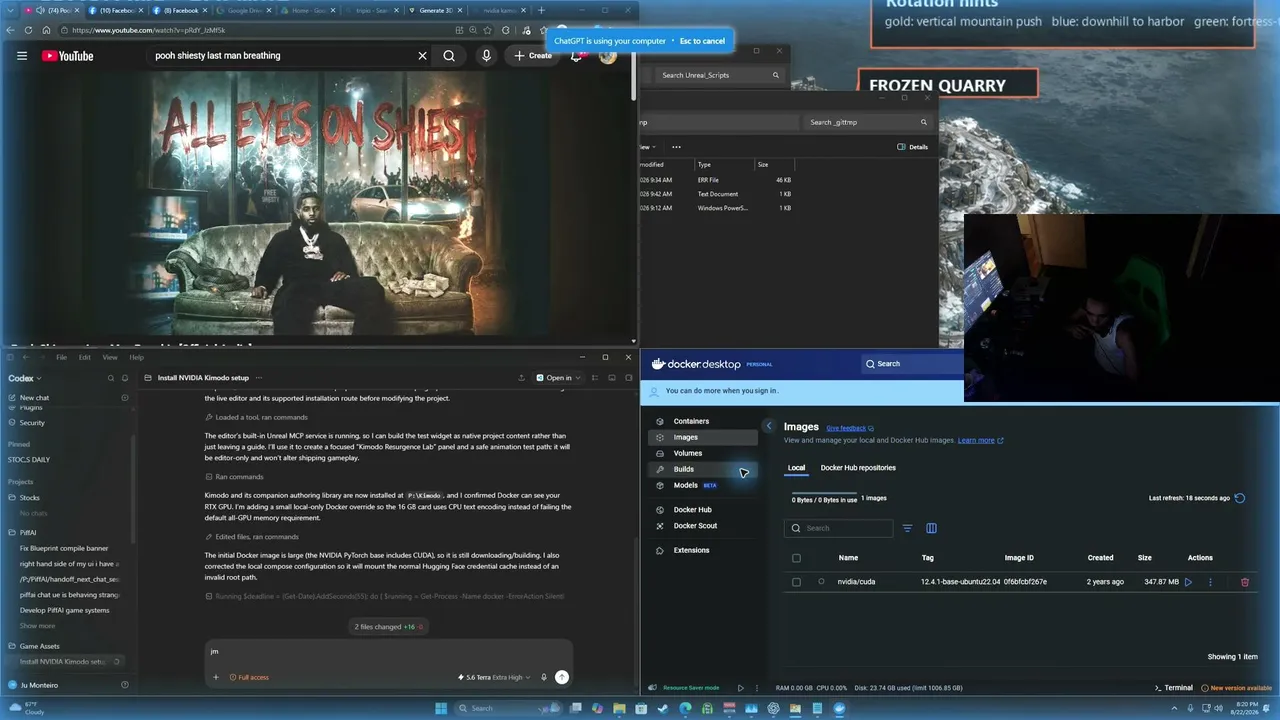
Task: Show more PiffAI chats
Action: 37,626
